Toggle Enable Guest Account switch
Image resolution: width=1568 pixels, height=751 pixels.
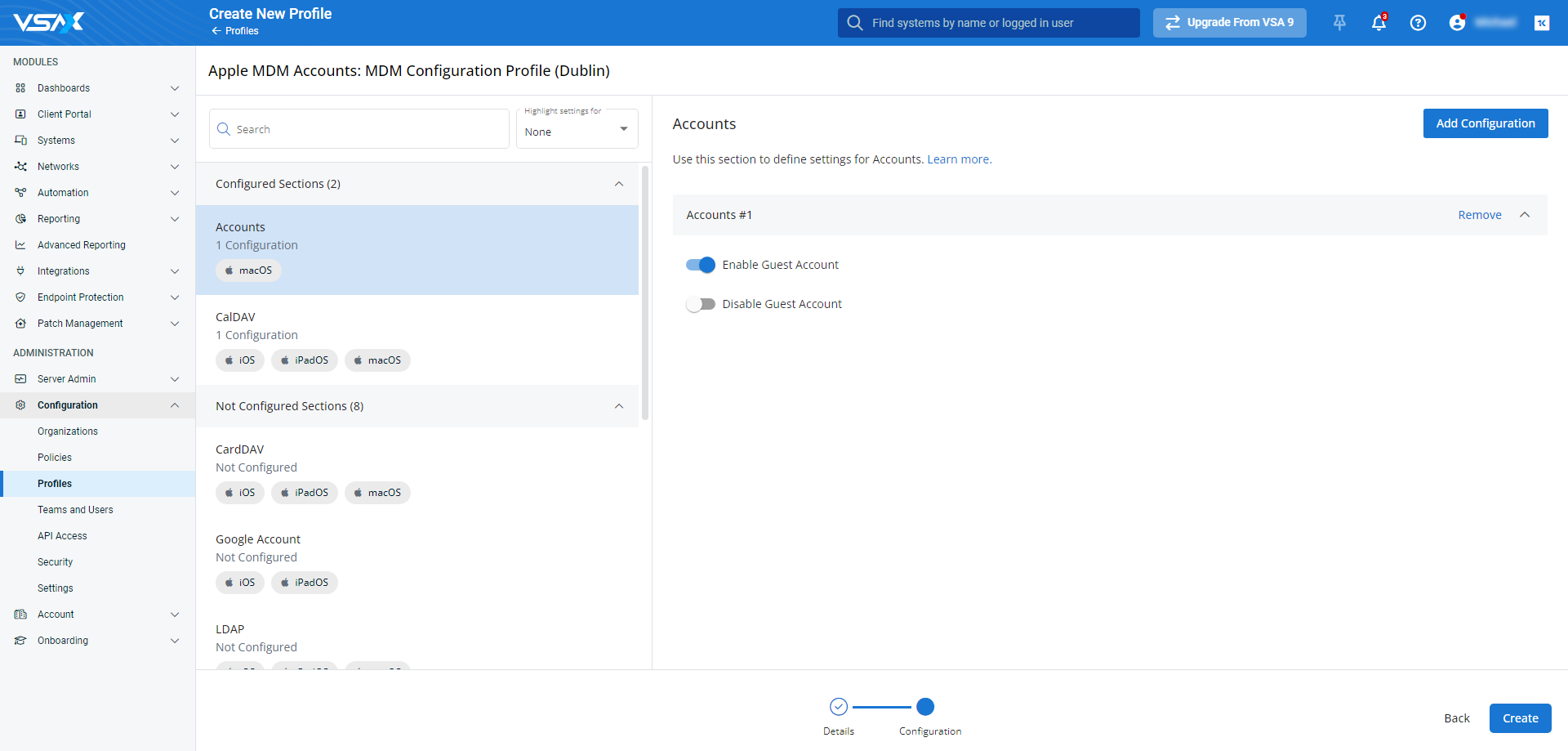pos(701,265)
